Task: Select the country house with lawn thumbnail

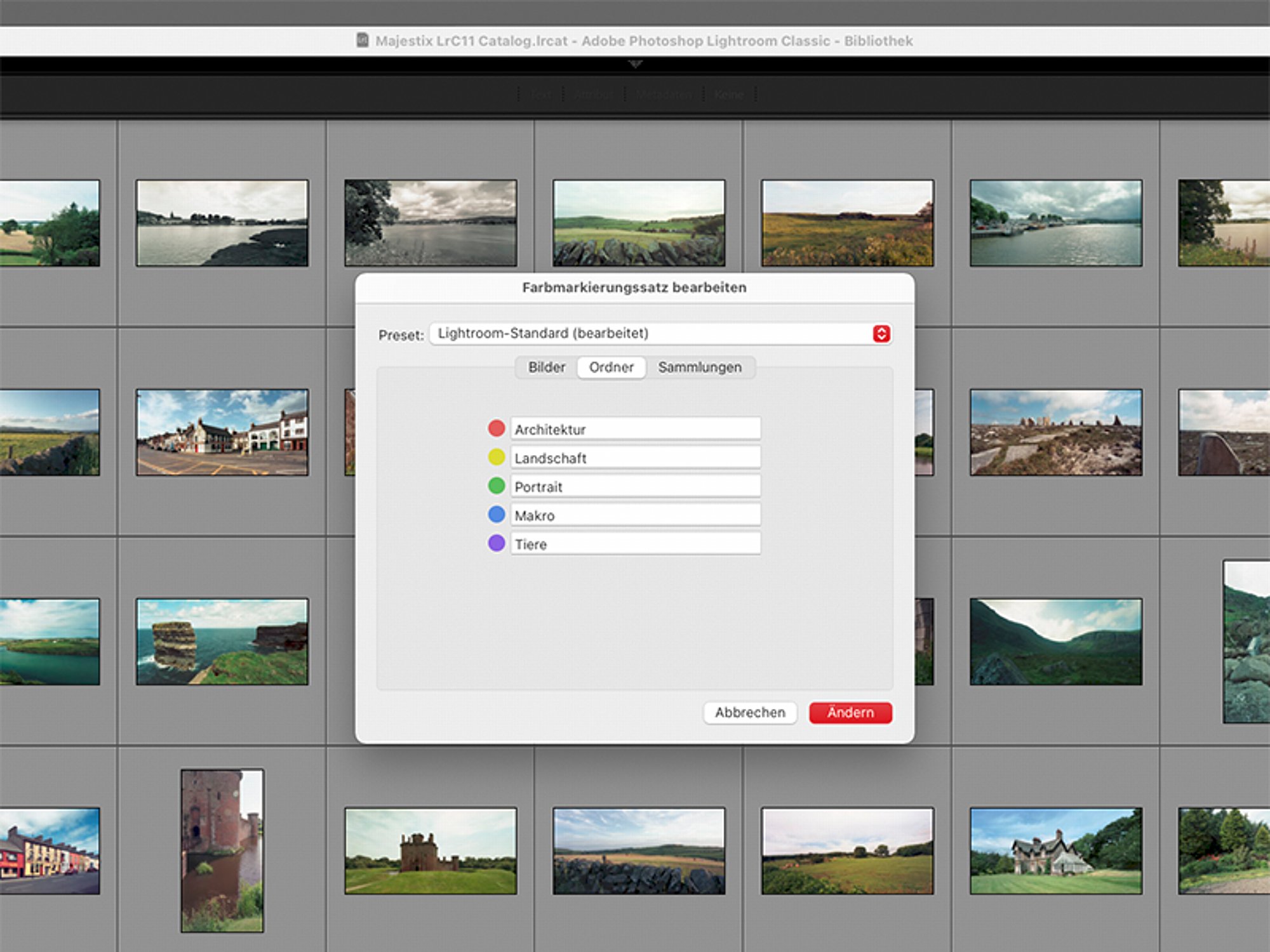Action: (x=1056, y=851)
